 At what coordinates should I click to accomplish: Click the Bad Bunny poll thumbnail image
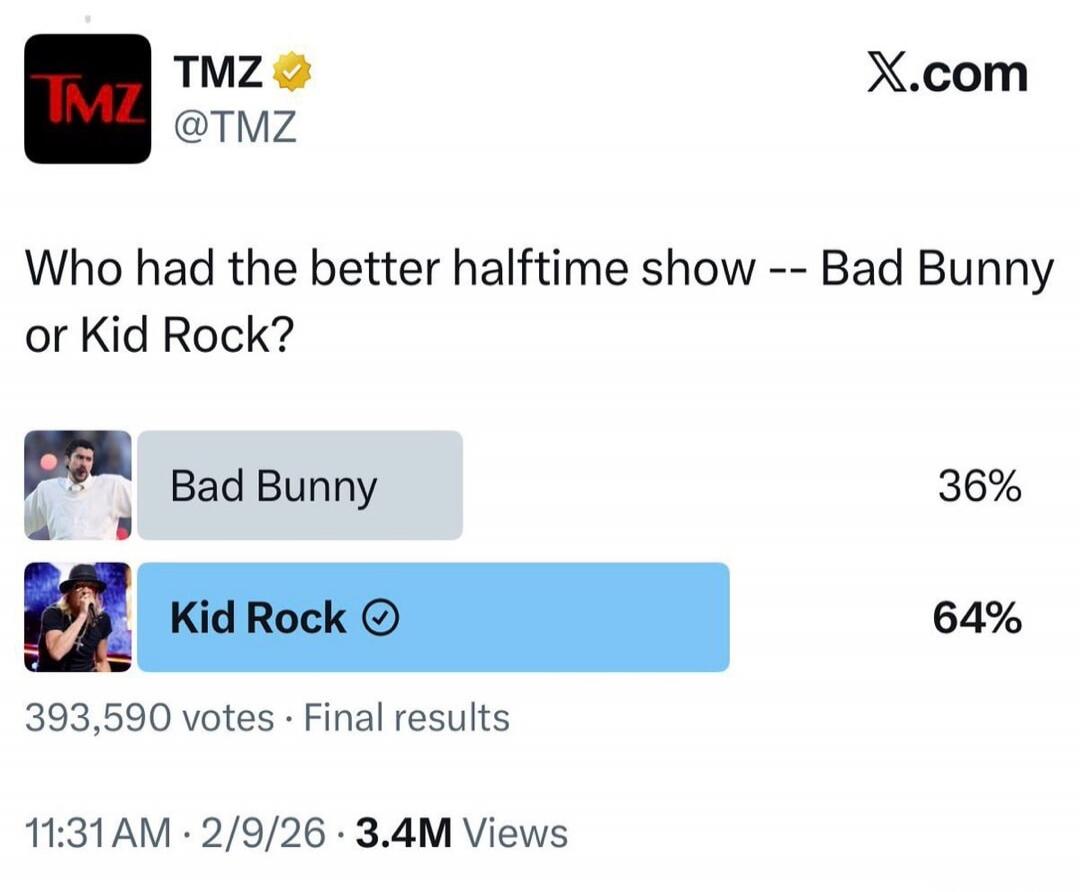(x=76, y=486)
